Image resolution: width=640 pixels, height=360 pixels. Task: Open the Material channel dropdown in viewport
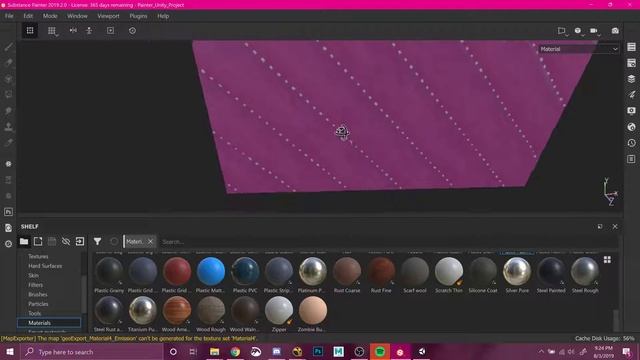[x=579, y=49]
